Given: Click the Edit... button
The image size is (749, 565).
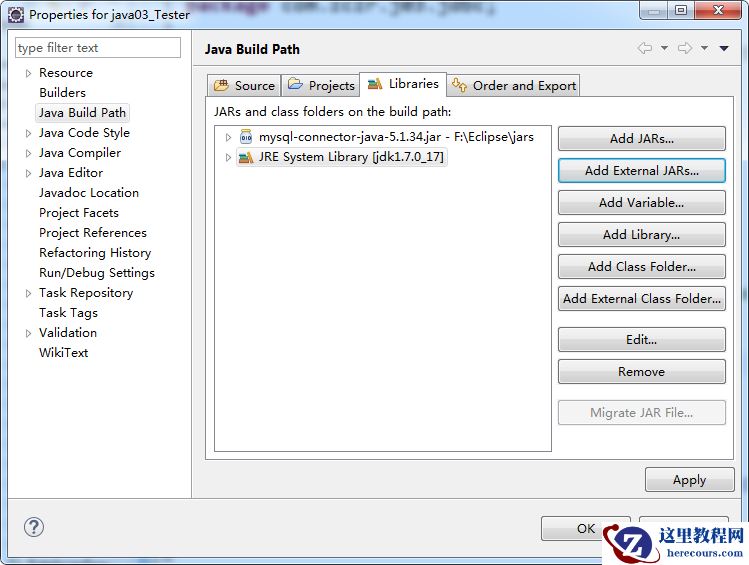Looking at the screenshot, I should tap(642, 340).
